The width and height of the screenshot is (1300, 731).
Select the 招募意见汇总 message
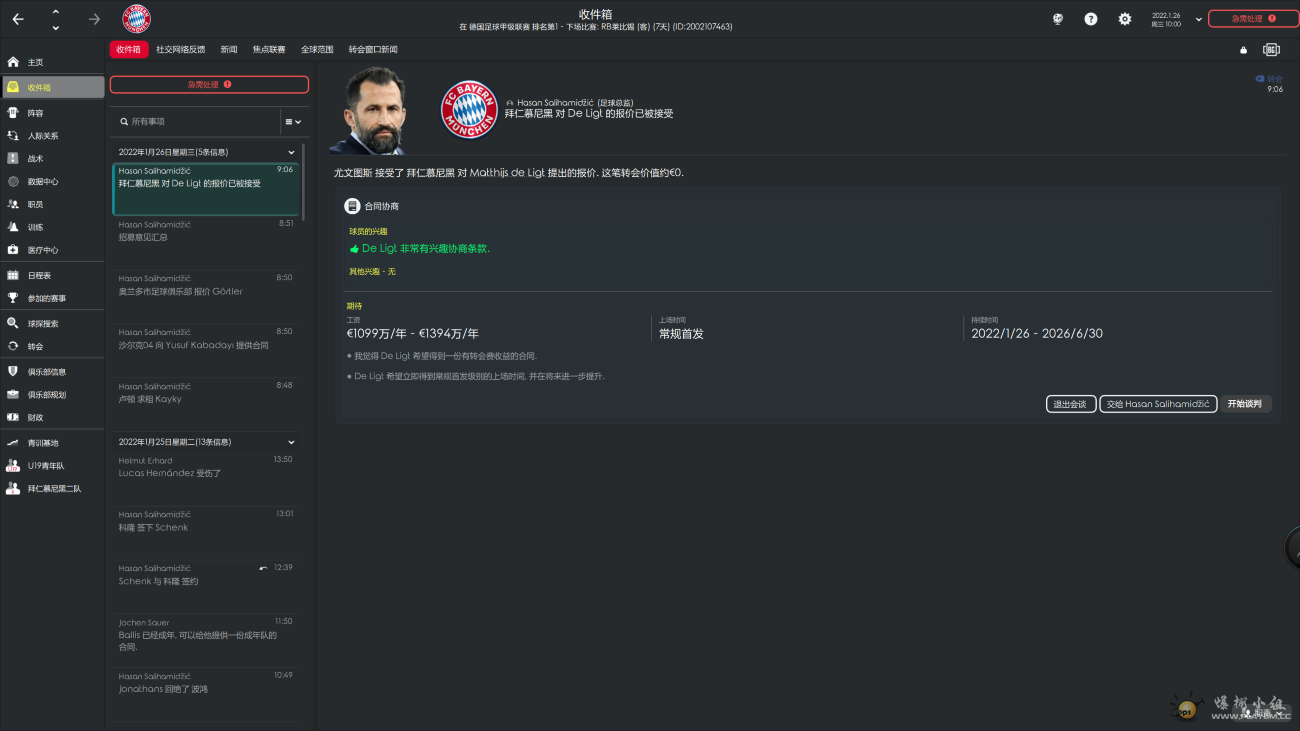(x=205, y=242)
